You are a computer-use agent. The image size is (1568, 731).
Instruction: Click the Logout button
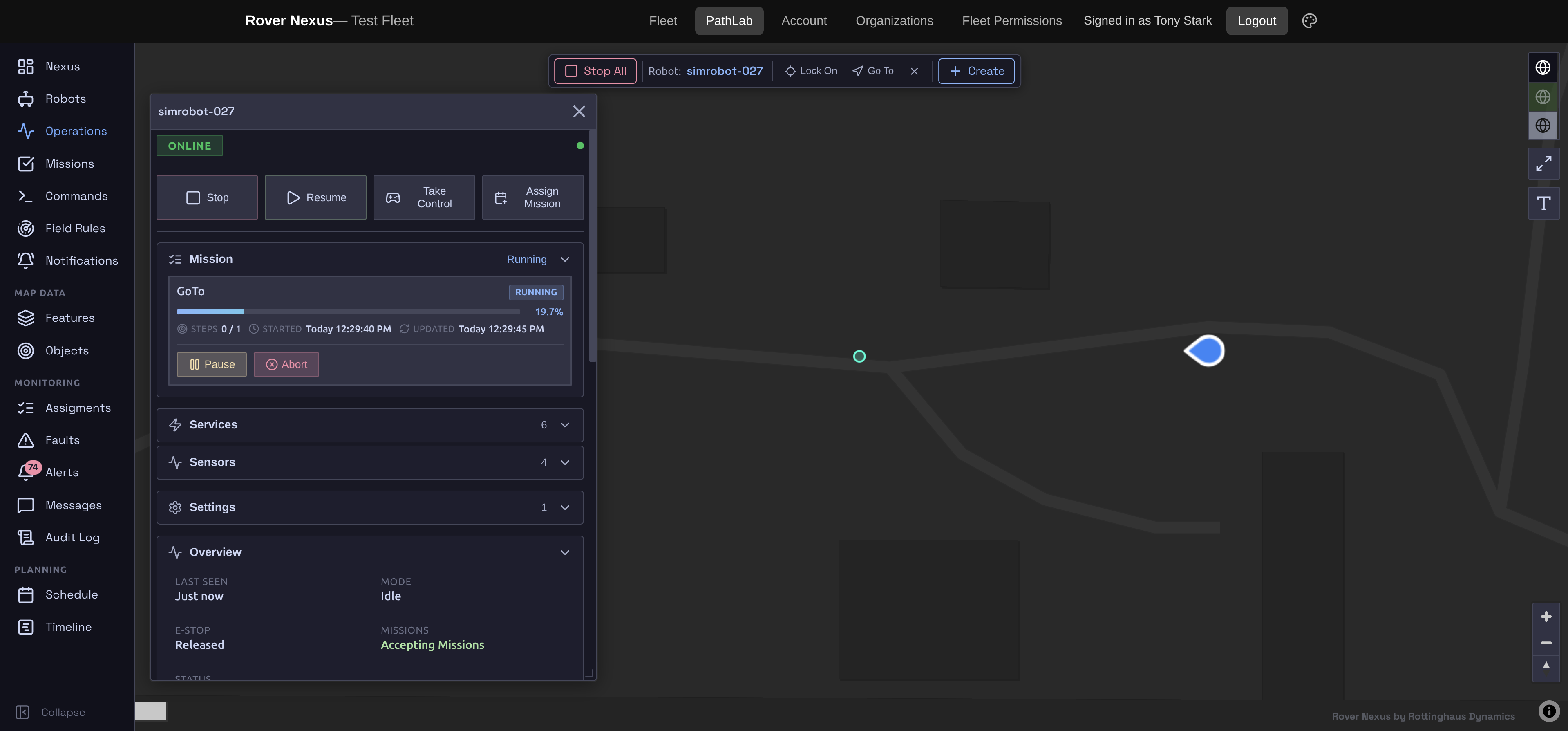pos(1257,21)
